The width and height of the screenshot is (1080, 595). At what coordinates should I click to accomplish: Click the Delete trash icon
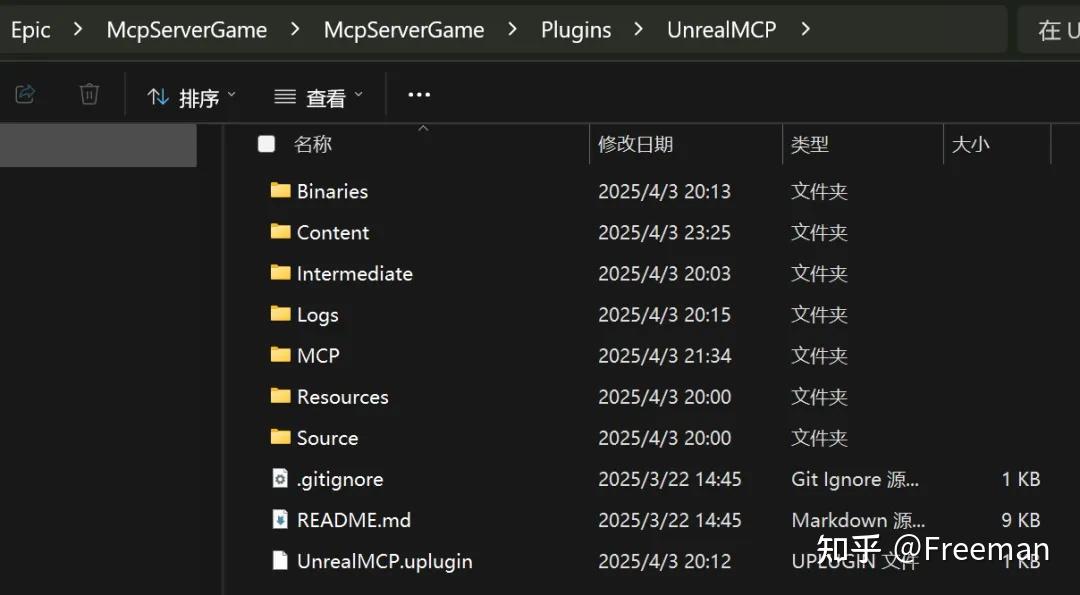click(88, 93)
